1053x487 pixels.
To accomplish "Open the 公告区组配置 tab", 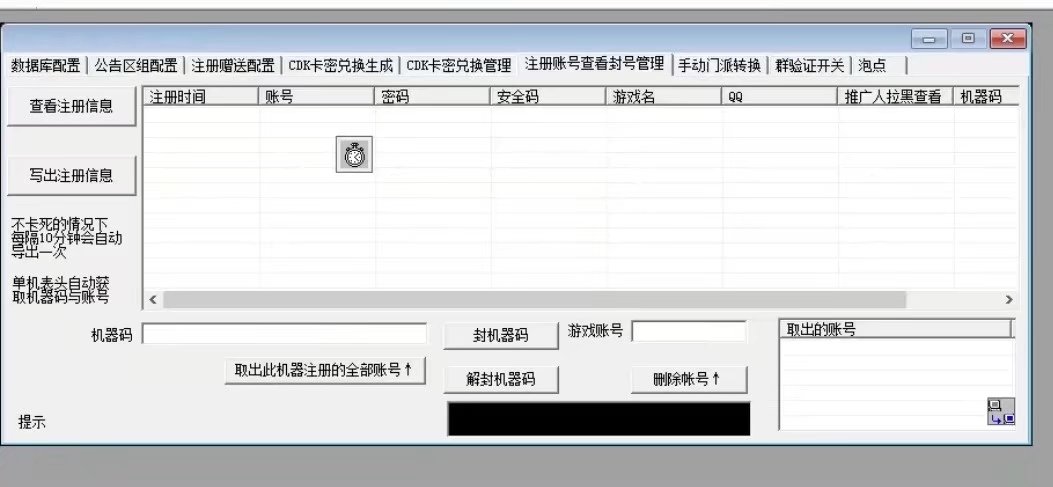I will pos(136,66).
